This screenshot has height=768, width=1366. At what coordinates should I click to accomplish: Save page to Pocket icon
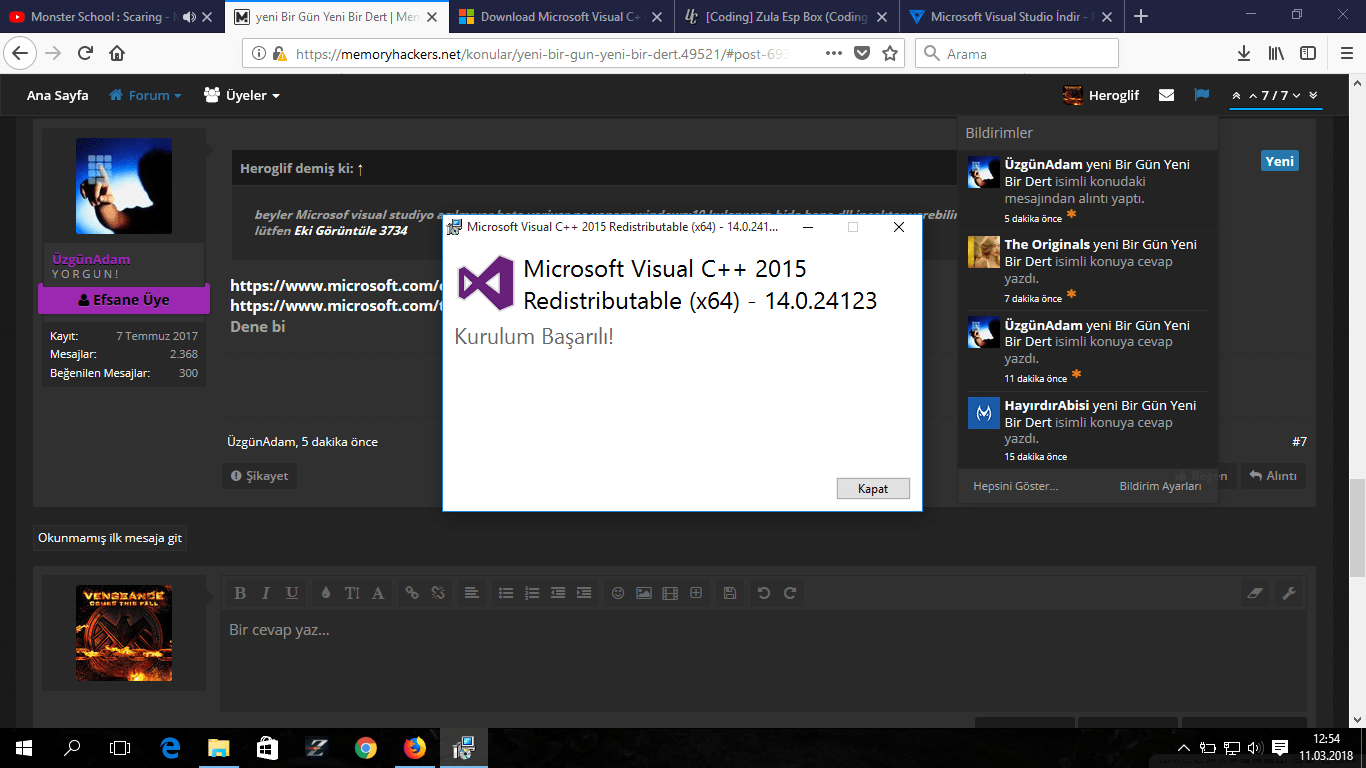862,54
